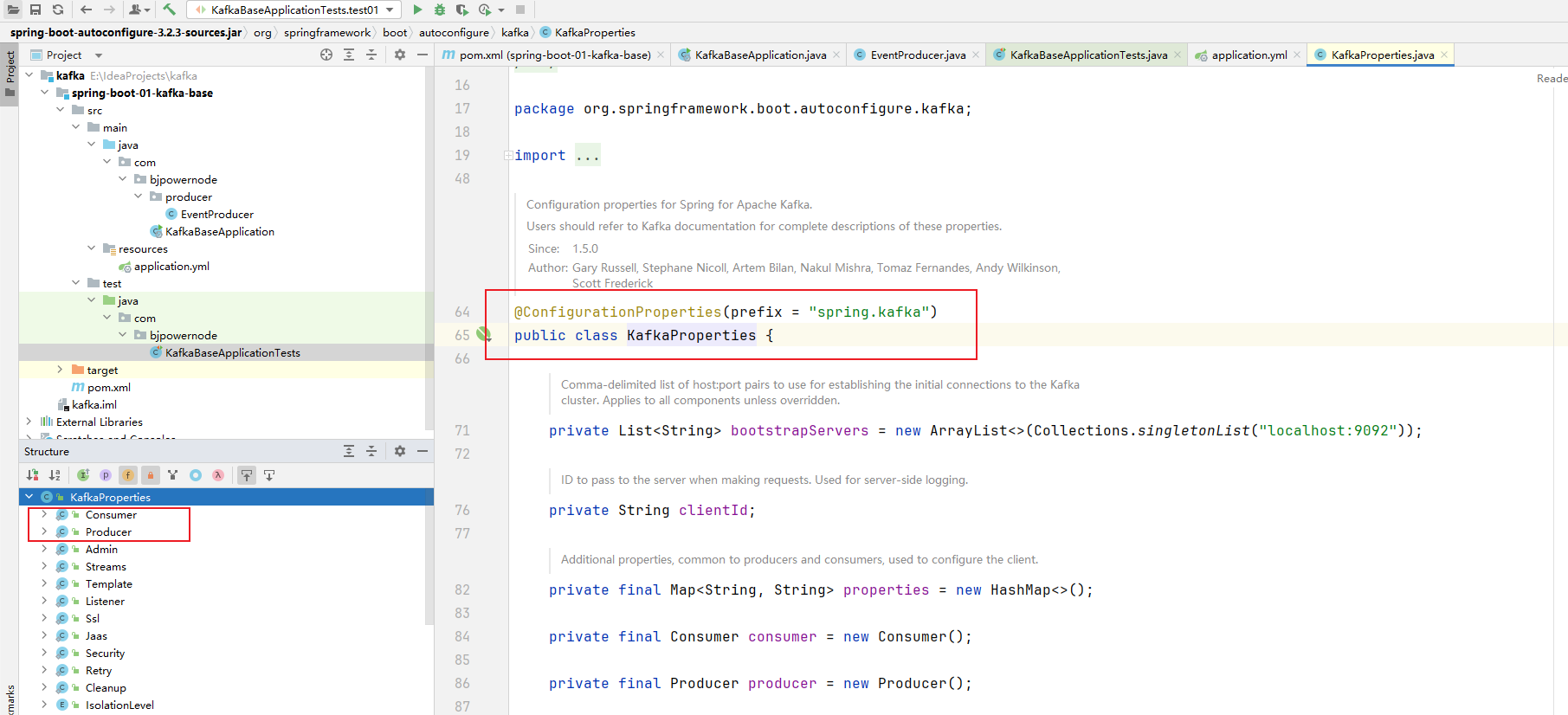1568x715 pixels.
Task: Open the Project panel gear options
Action: coord(400,55)
